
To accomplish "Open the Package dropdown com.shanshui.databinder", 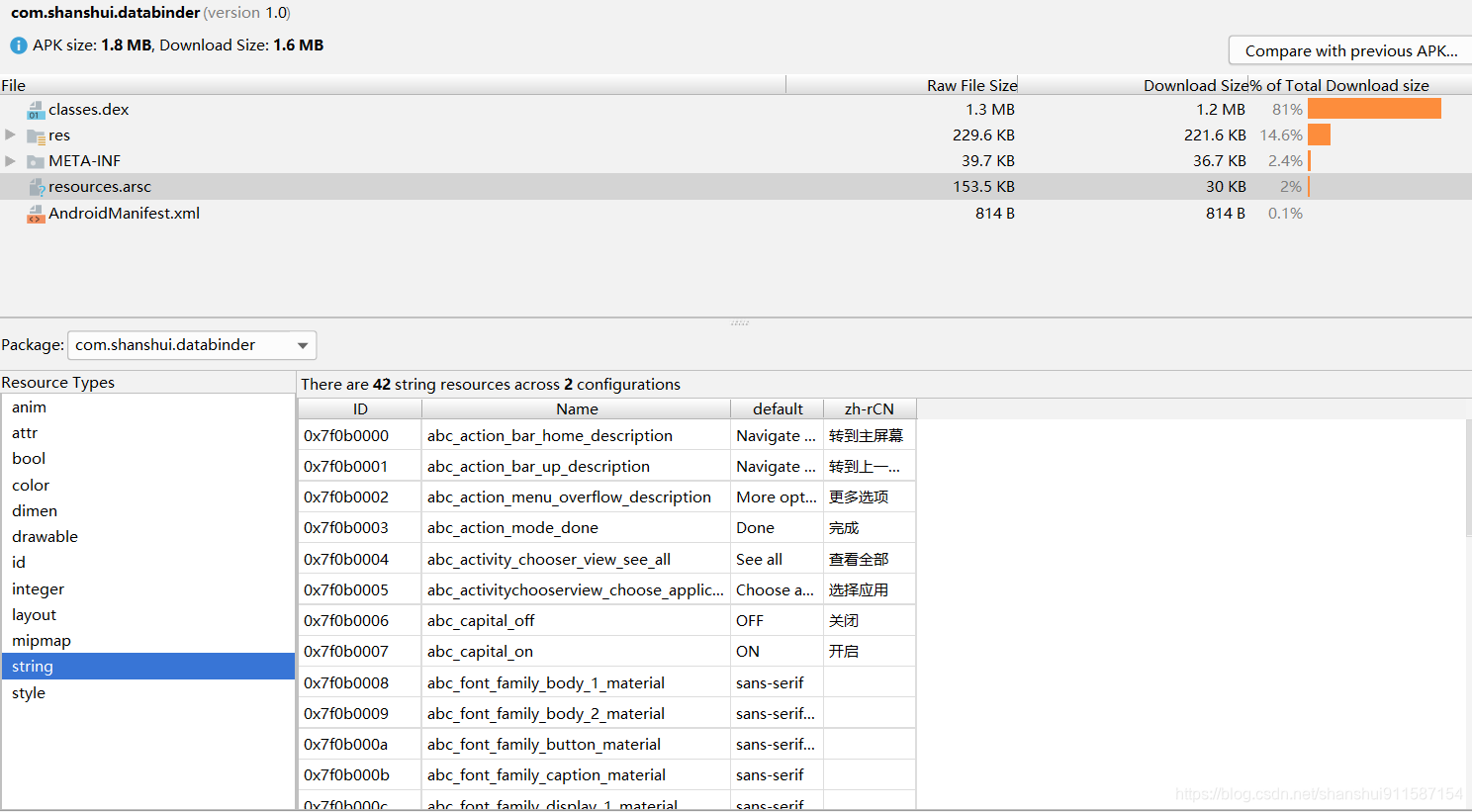I will coord(192,345).
